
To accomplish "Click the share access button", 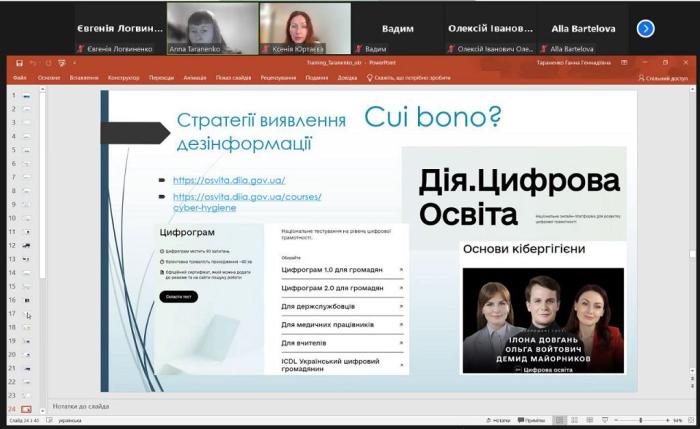I will [x=663, y=77].
